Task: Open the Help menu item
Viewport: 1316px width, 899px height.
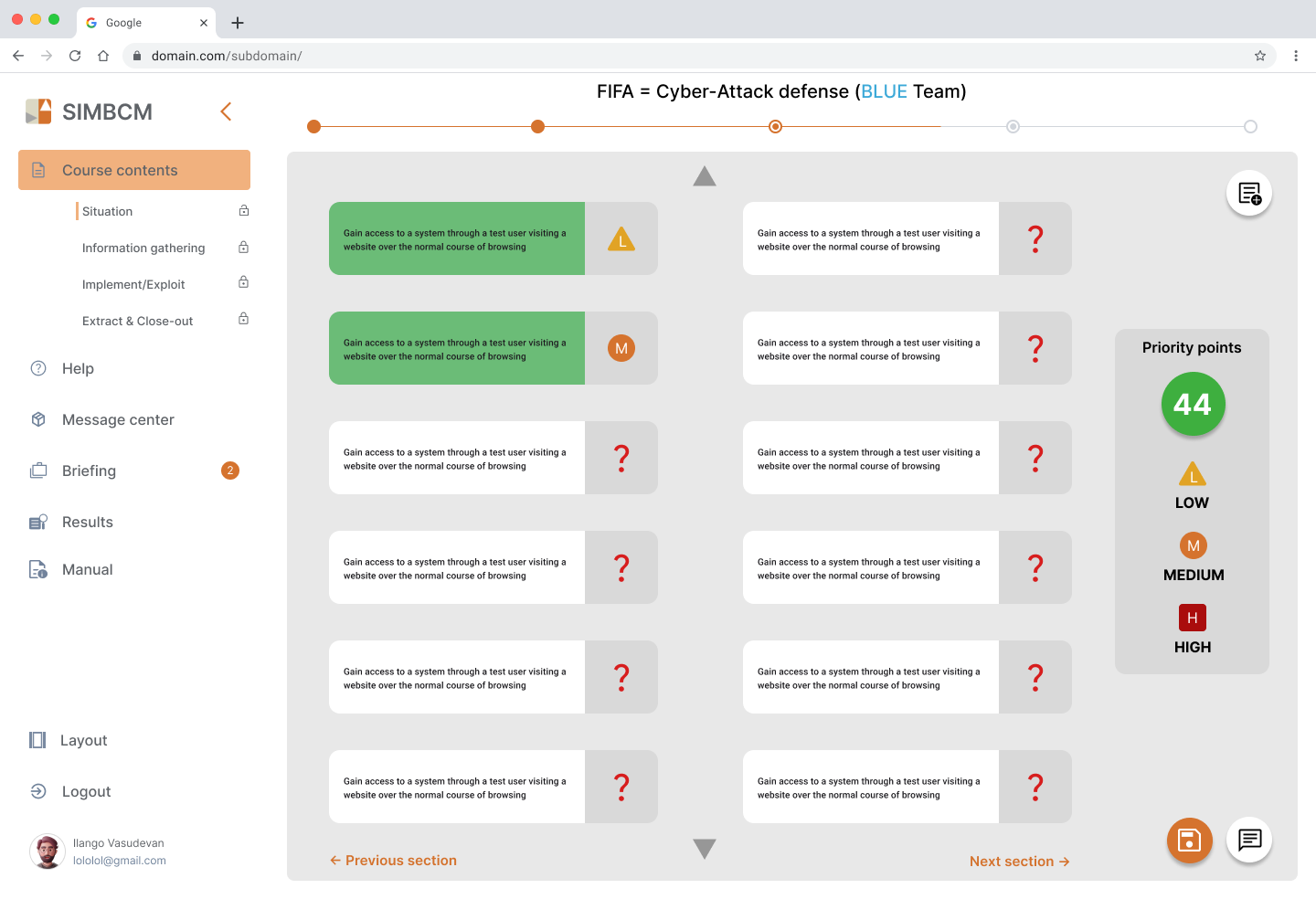Action: click(x=78, y=368)
